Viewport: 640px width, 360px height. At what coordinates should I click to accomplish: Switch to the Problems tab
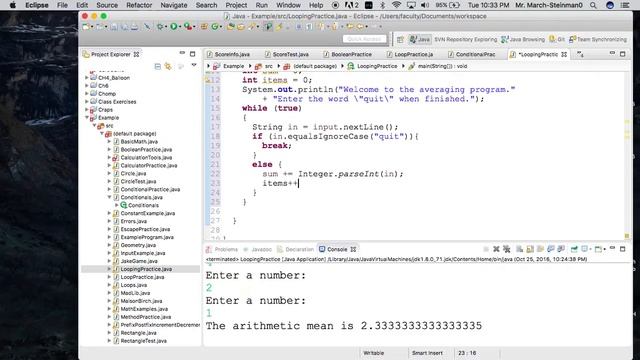point(222,249)
